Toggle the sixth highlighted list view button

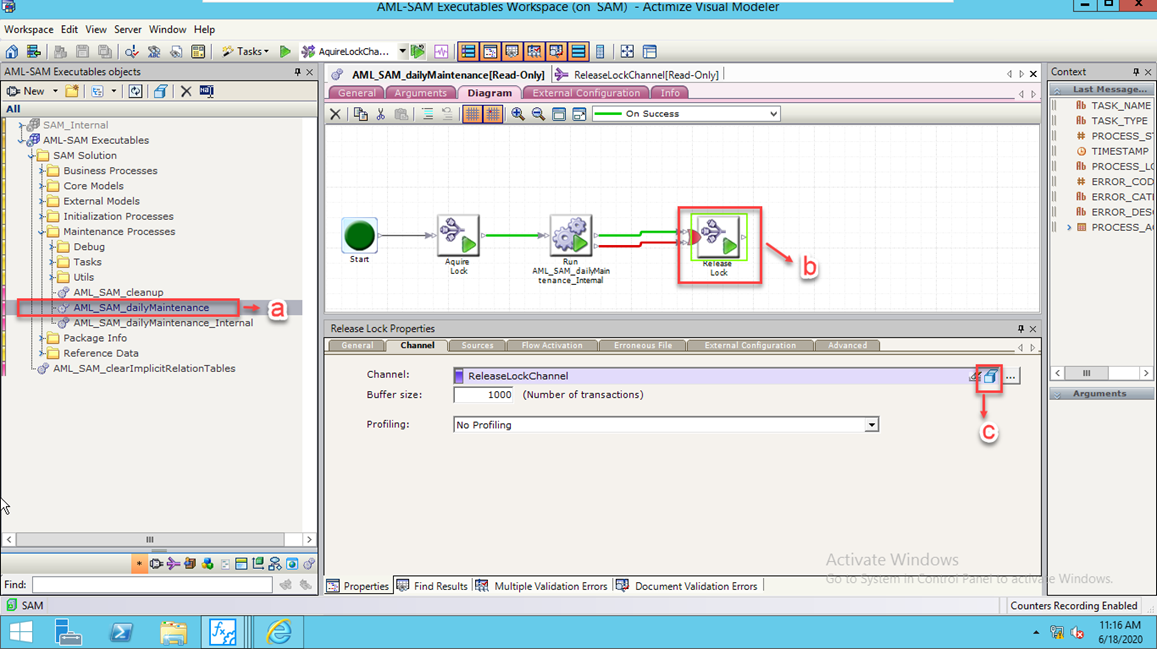578,52
